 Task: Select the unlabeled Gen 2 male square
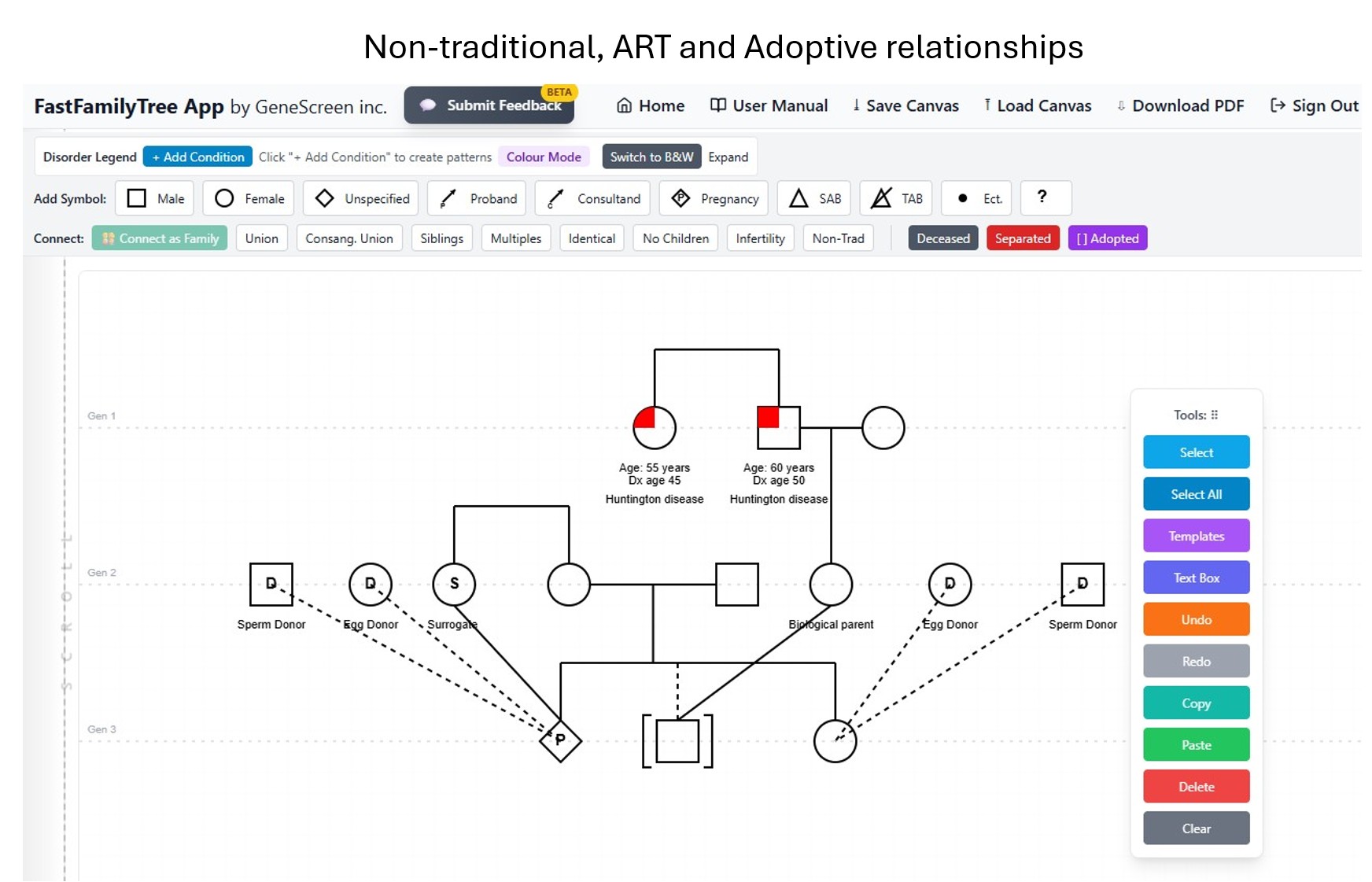(737, 584)
